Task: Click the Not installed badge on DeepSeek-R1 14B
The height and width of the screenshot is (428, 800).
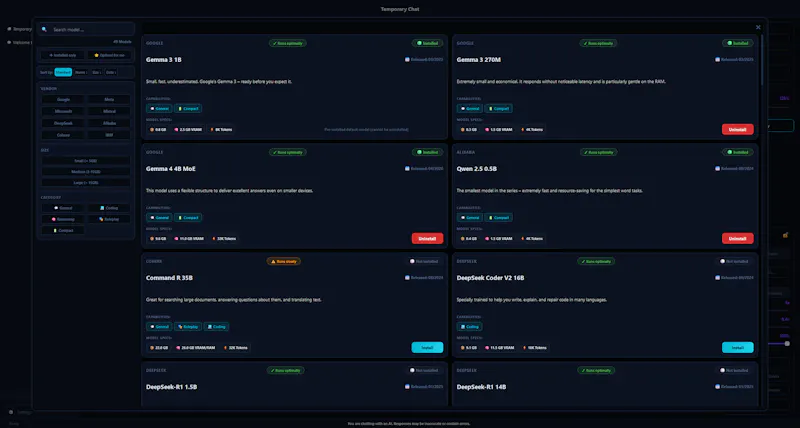Action: tap(734, 370)
